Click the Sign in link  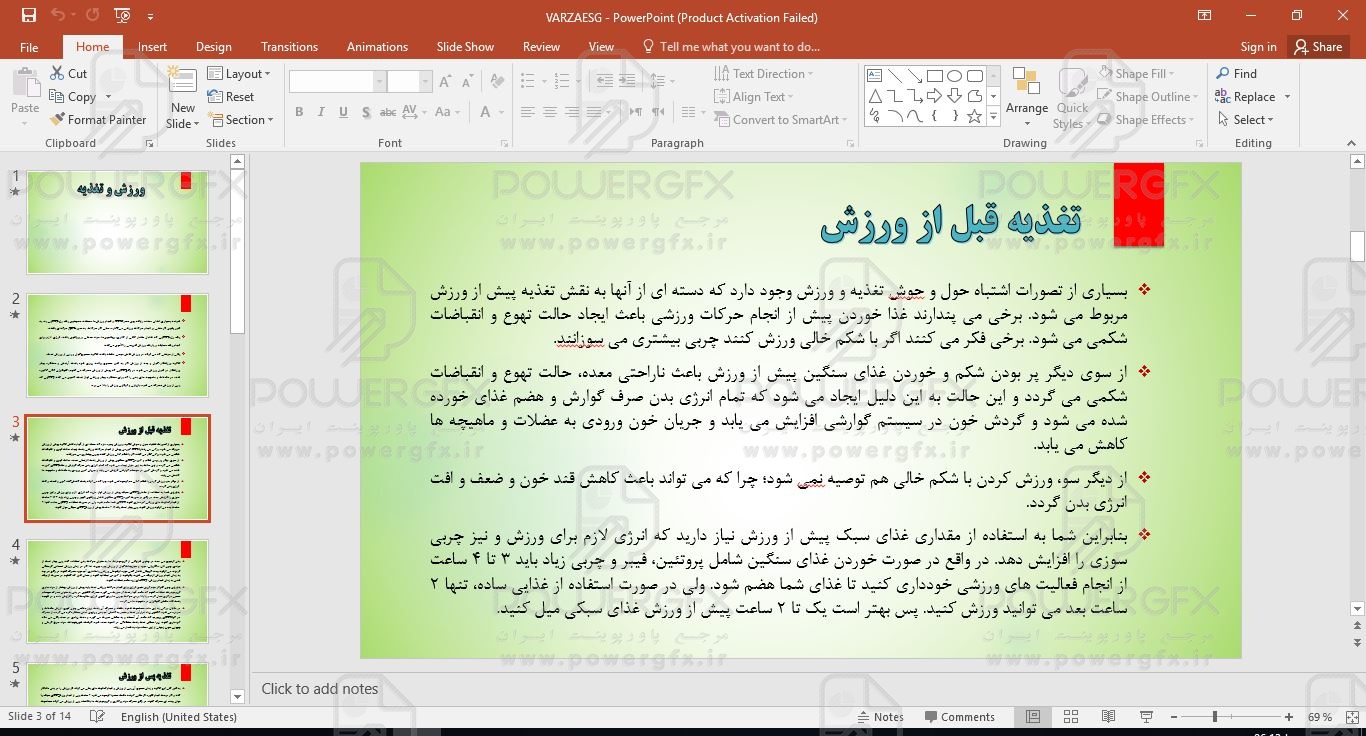[1258, 47]
